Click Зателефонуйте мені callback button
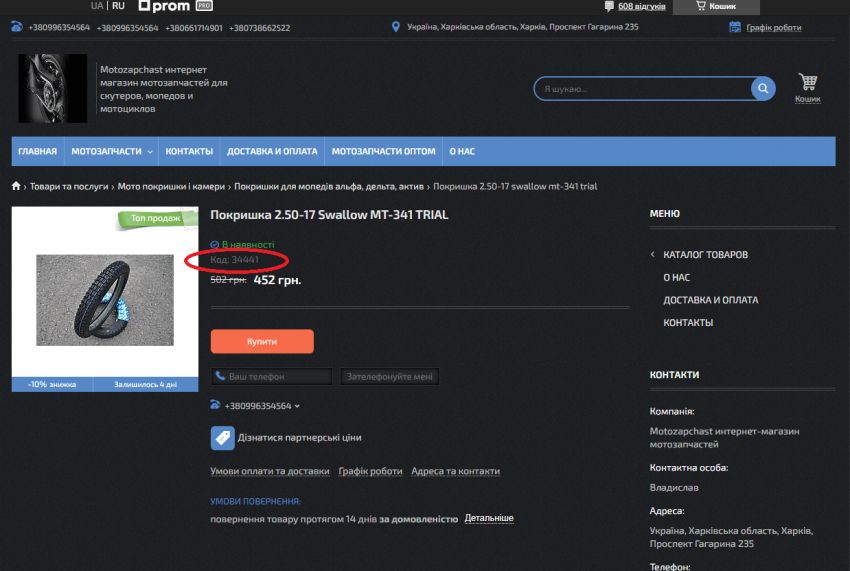This screenshot has width=850, height=571. (x=389, y=376)
